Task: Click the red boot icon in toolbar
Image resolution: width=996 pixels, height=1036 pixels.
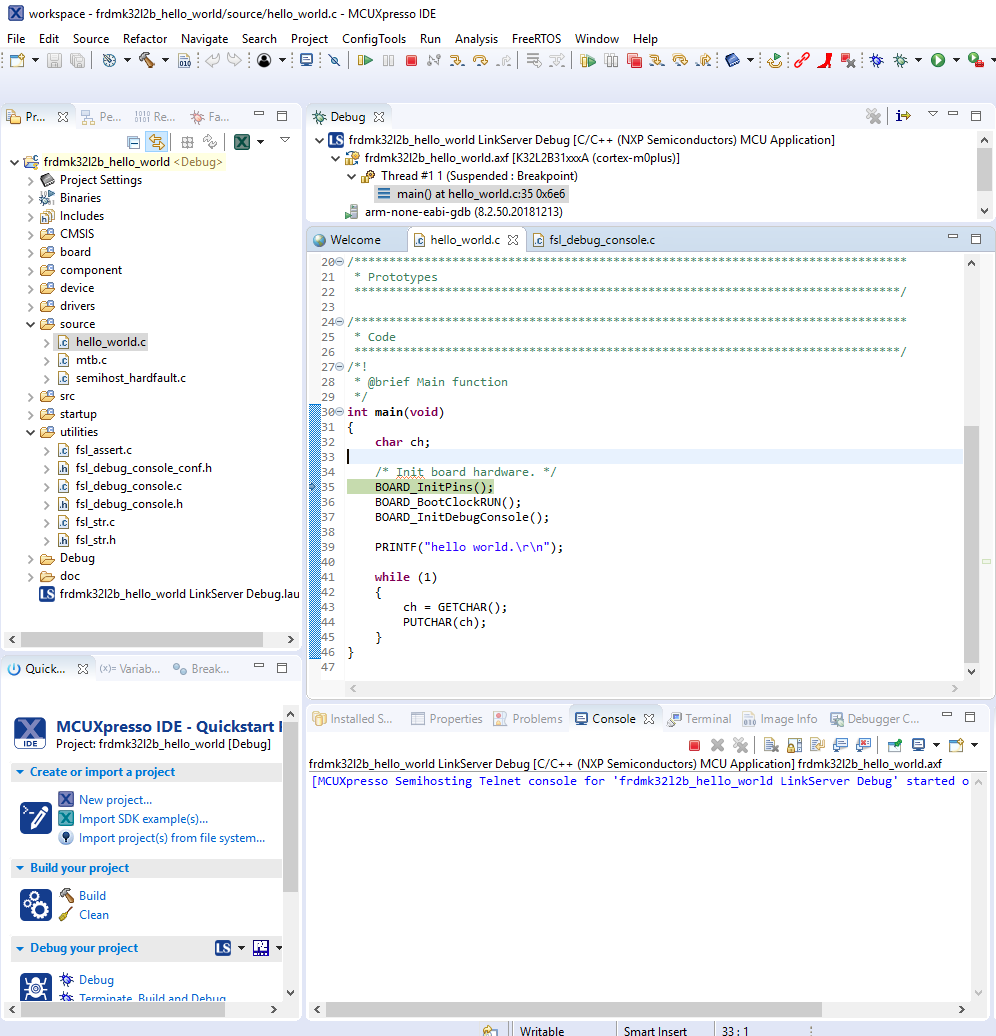Action: click(825, 61)
